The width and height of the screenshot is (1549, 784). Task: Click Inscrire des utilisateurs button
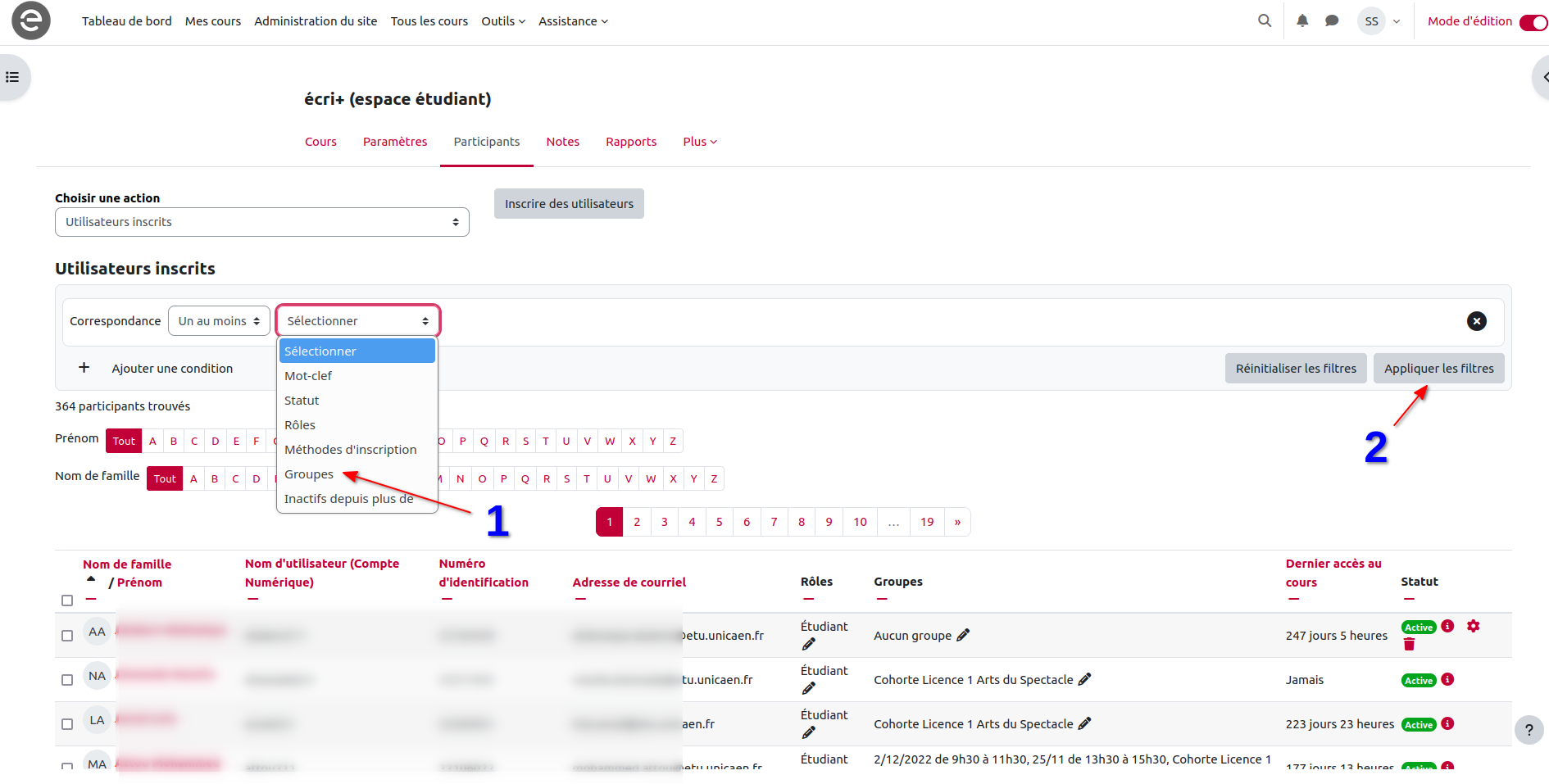tap(569, 204)
